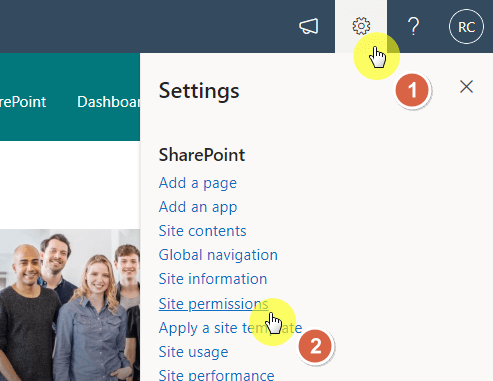Viewport: 493px width, 381px height.
Task: Select the SharePoint navigation item in teal bar
Action: pos(23,102)
